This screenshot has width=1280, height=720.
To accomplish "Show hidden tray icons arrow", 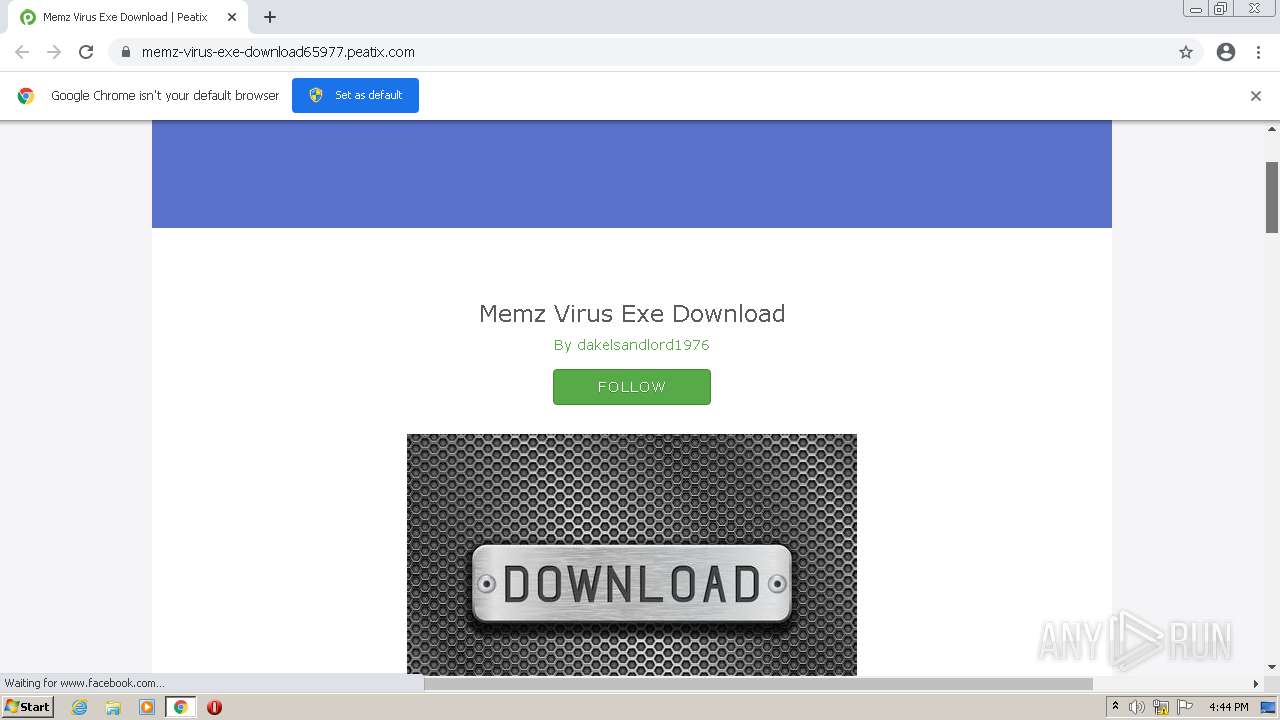I will 1116,707.
